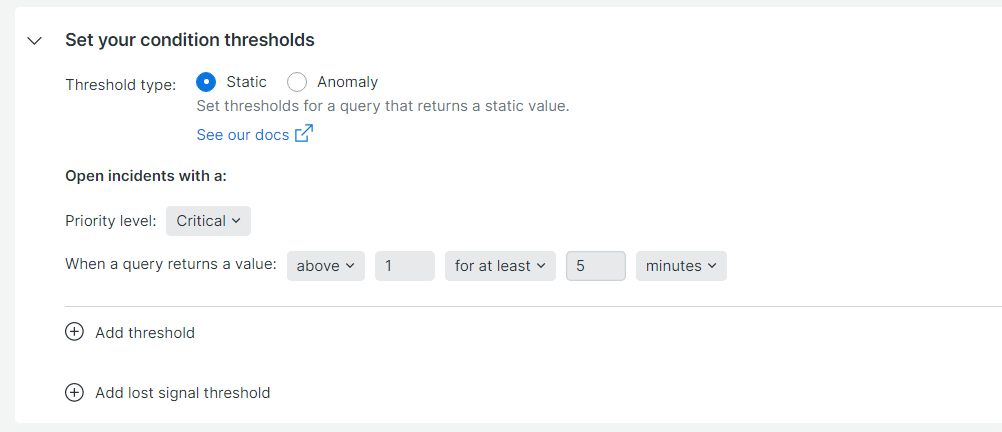Screen dimensions: 1002x432
Task: Click the plus circle icon for Add threshold
Action: pyautogui.click(x=74, y=332)
